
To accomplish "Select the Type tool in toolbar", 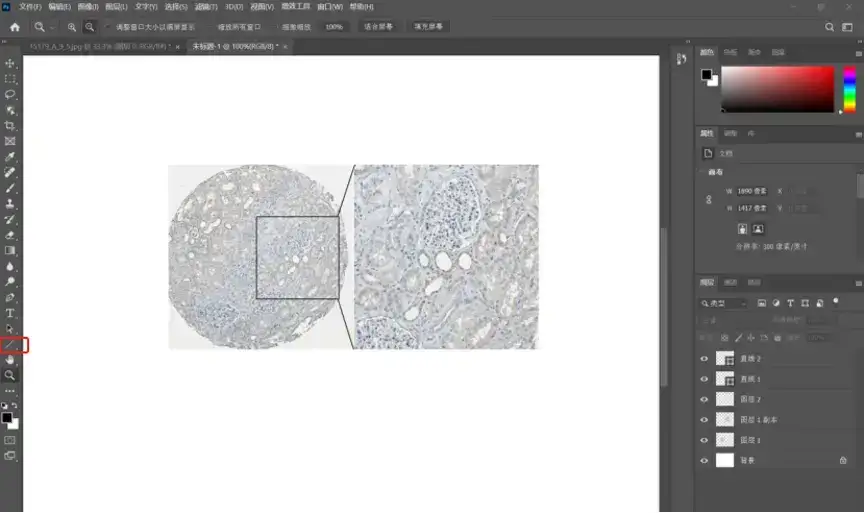I will pyautogui.click(x=10, y=313).
